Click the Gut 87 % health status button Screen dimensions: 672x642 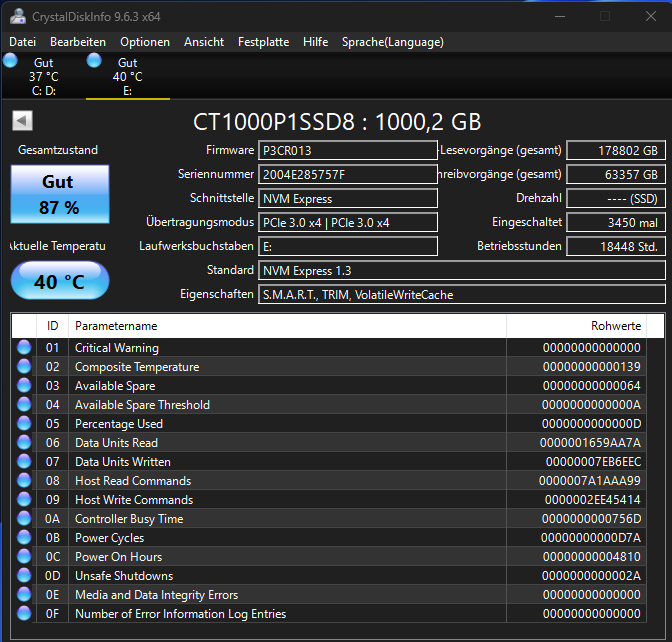point(60,194)
